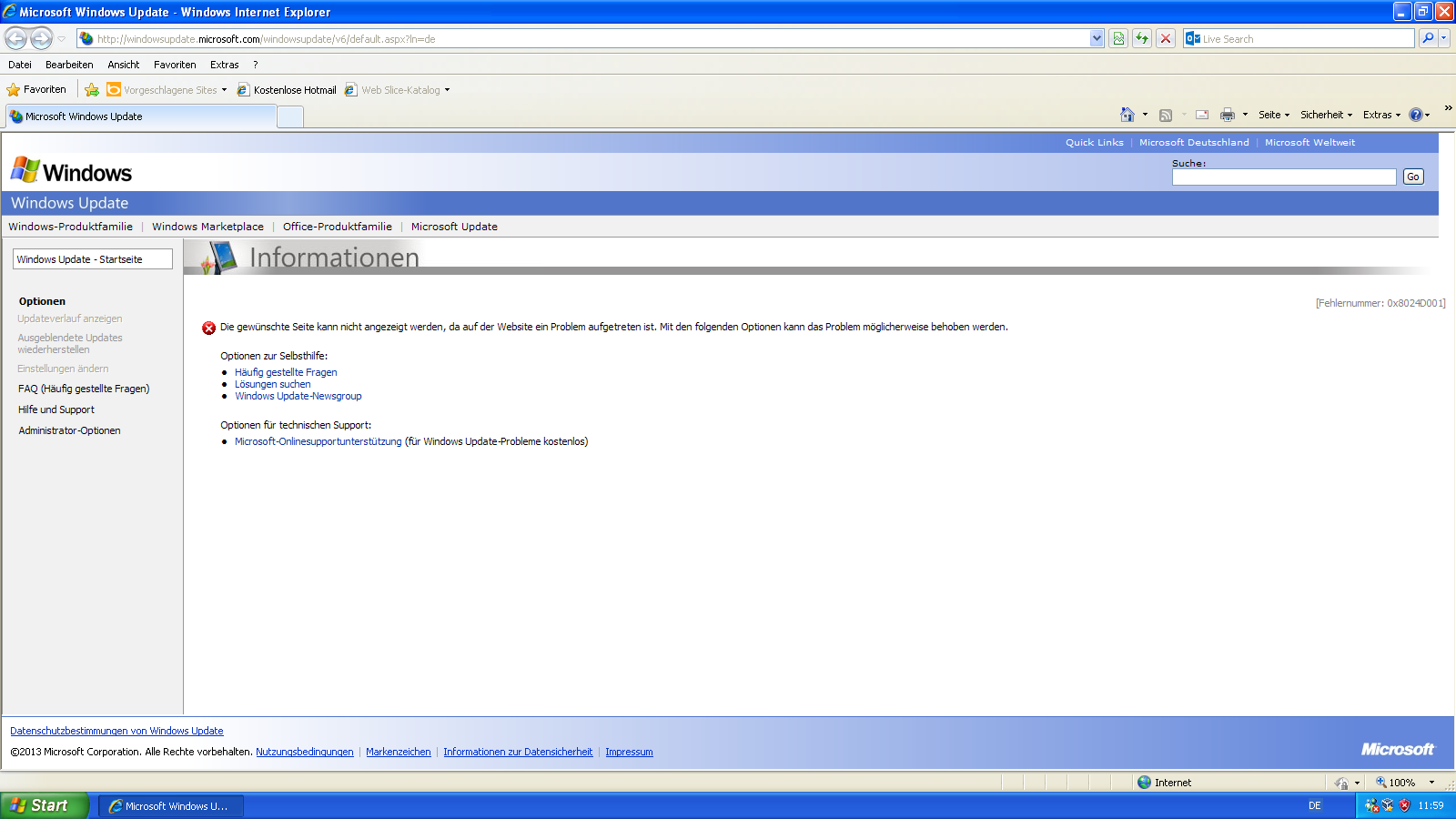Click the browser Back arrow button
1456x819 pixels.
coord(16,38)
